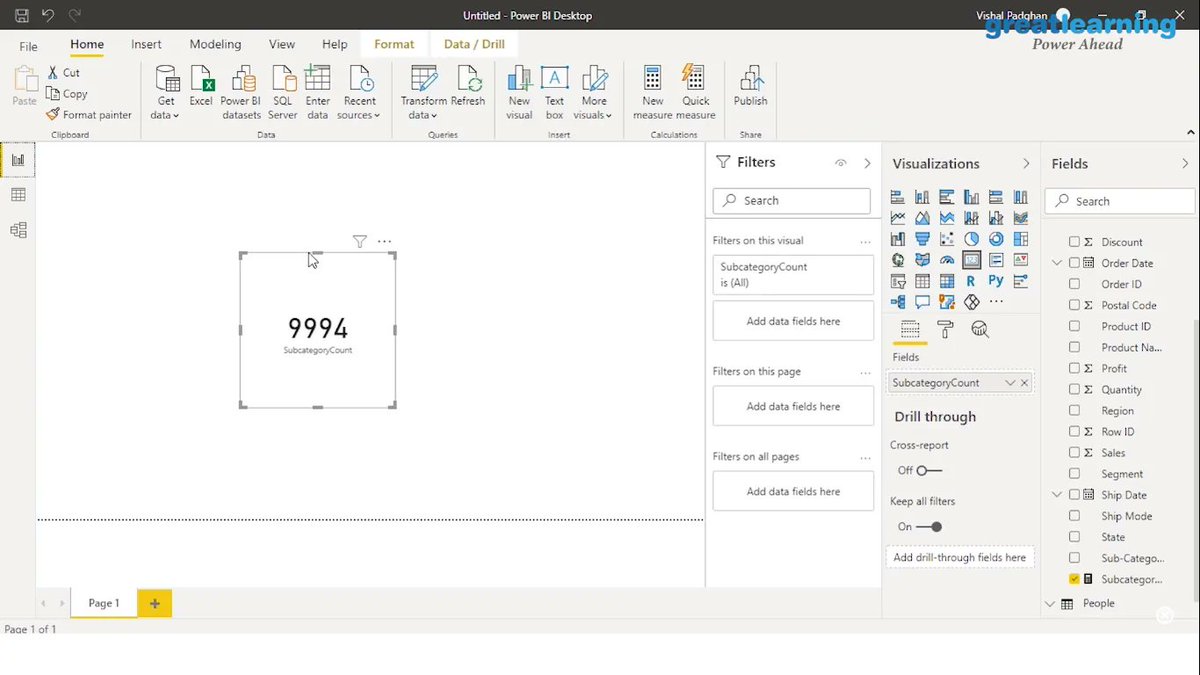Open the File menu
Screen dimensions: 1200x675
tap(29, 46)
